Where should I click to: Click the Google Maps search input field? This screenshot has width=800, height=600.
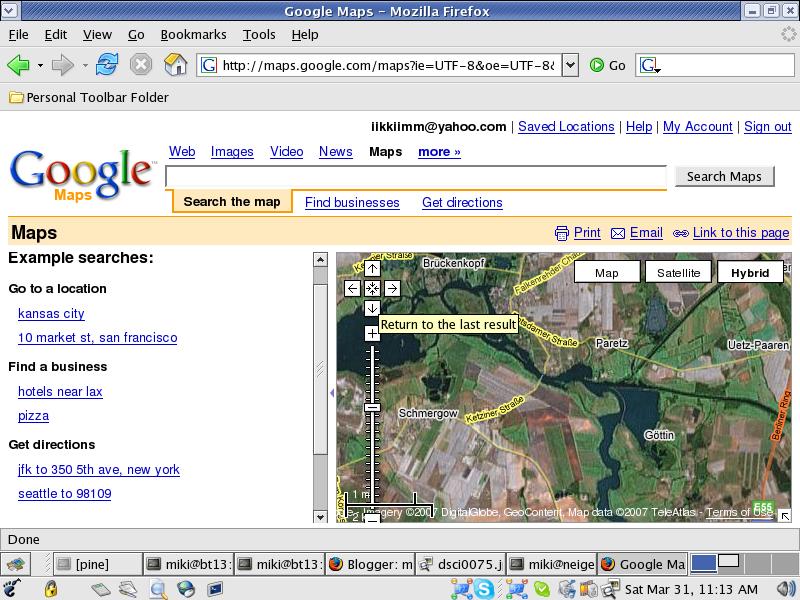coord(415,177)
